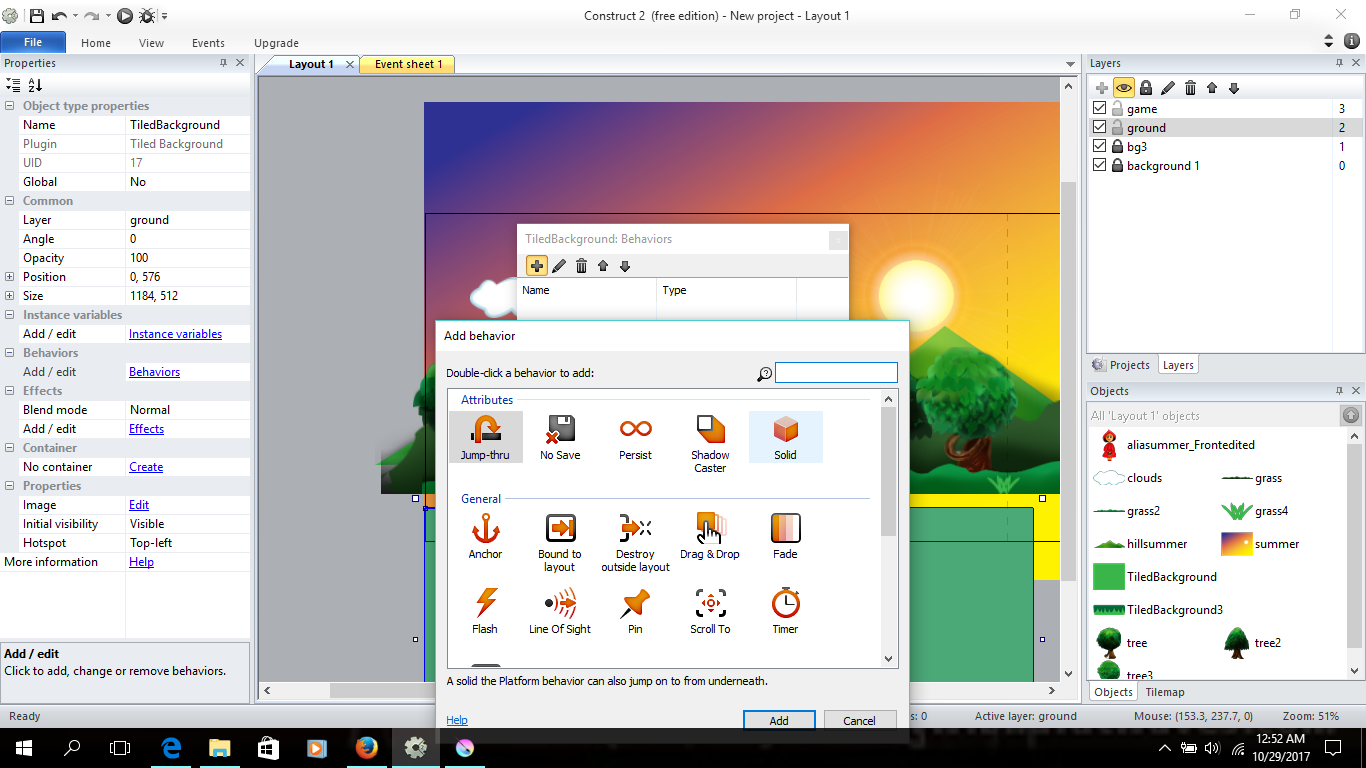Choose the Fade behavior
The image size is (1366, 768).
[785, 536]
